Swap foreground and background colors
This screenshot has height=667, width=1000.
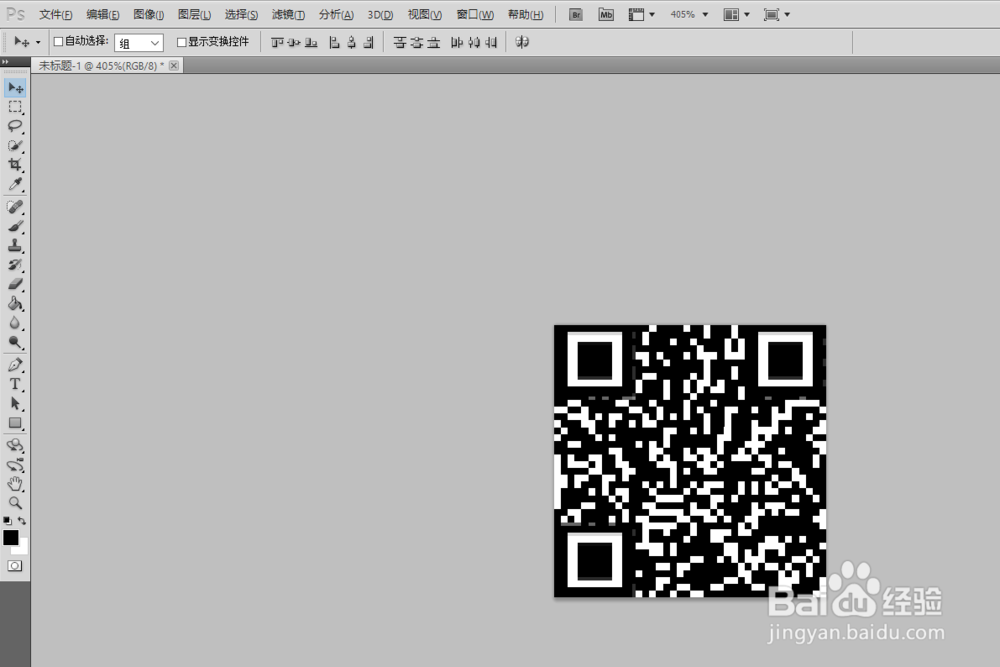click(x=22, y=521)
